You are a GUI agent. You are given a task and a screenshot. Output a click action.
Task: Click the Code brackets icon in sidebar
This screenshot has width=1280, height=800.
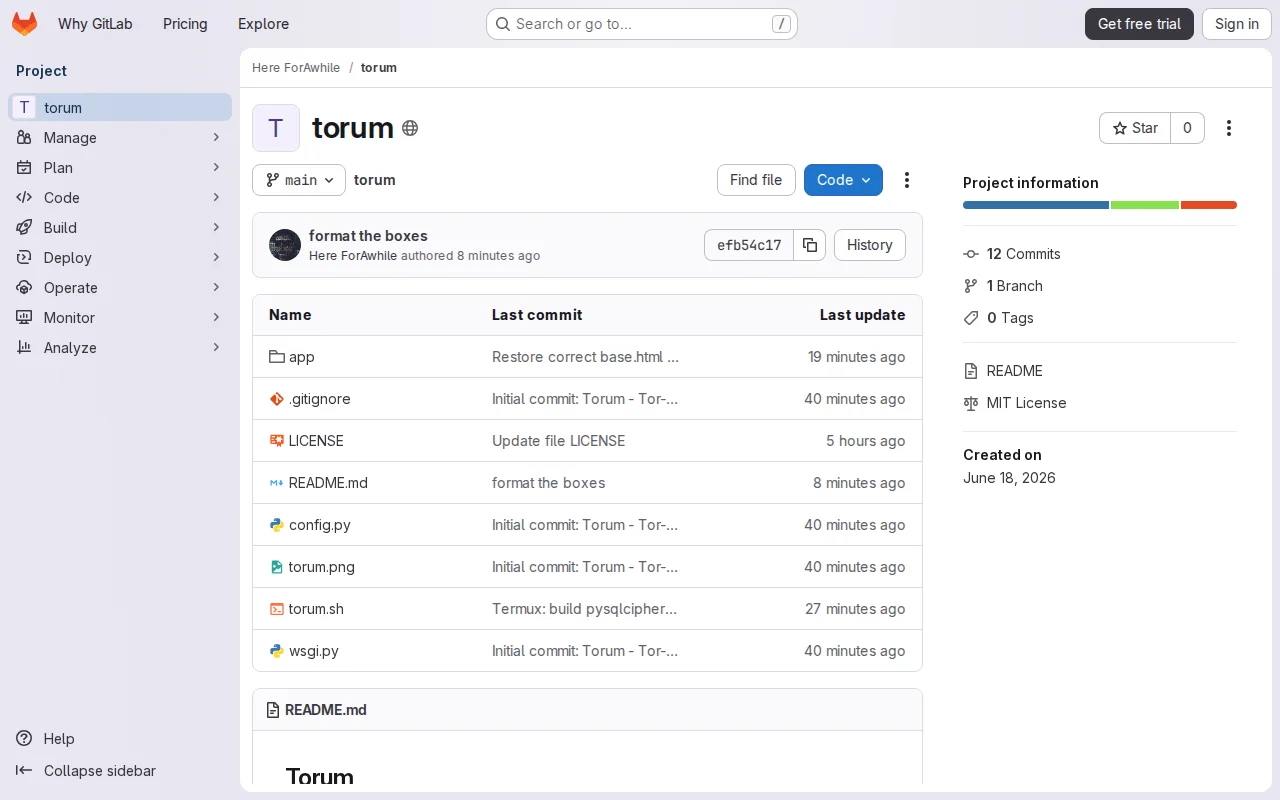24,197
